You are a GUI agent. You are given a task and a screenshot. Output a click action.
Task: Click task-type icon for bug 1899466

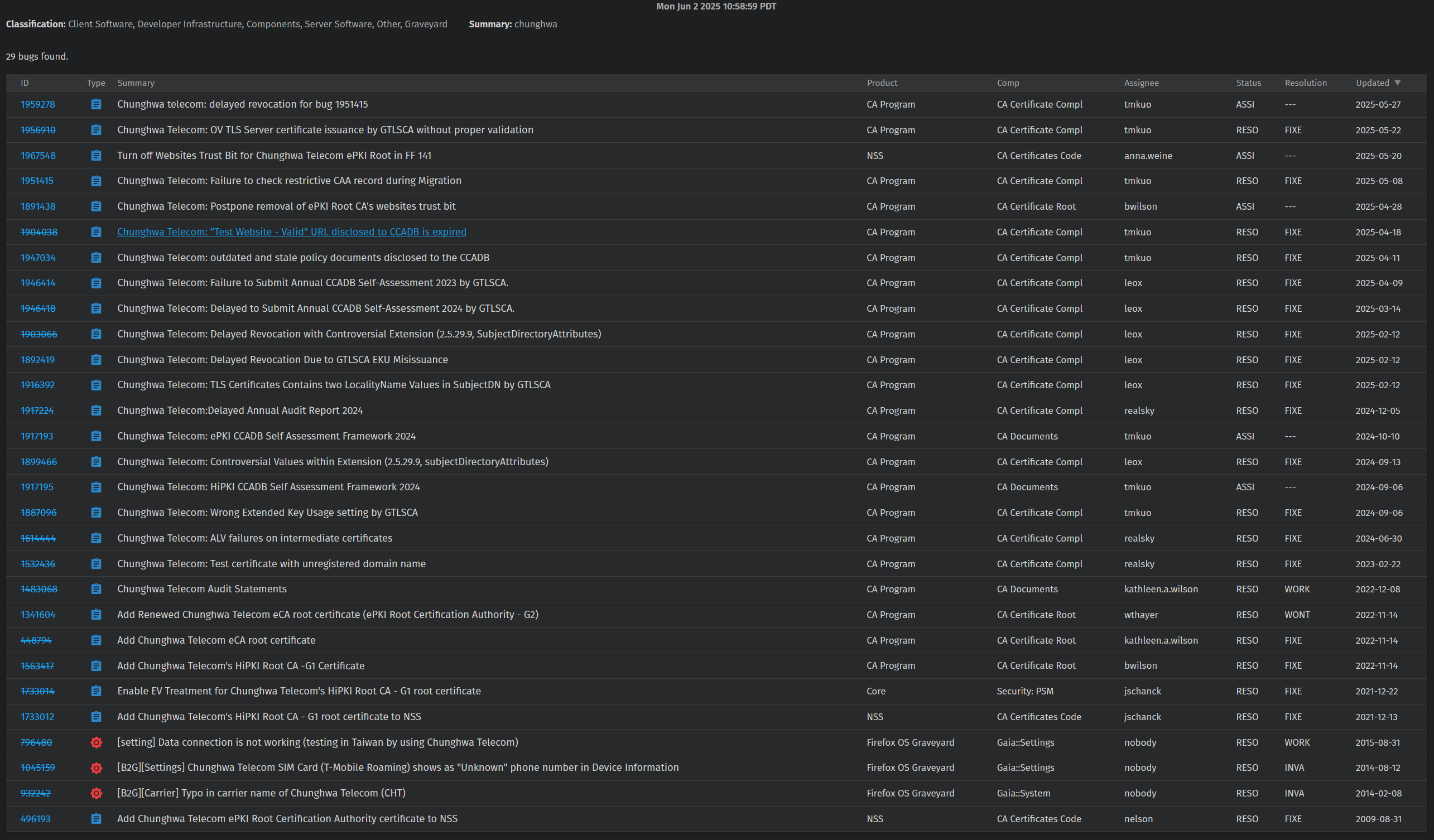coord(96,462)
